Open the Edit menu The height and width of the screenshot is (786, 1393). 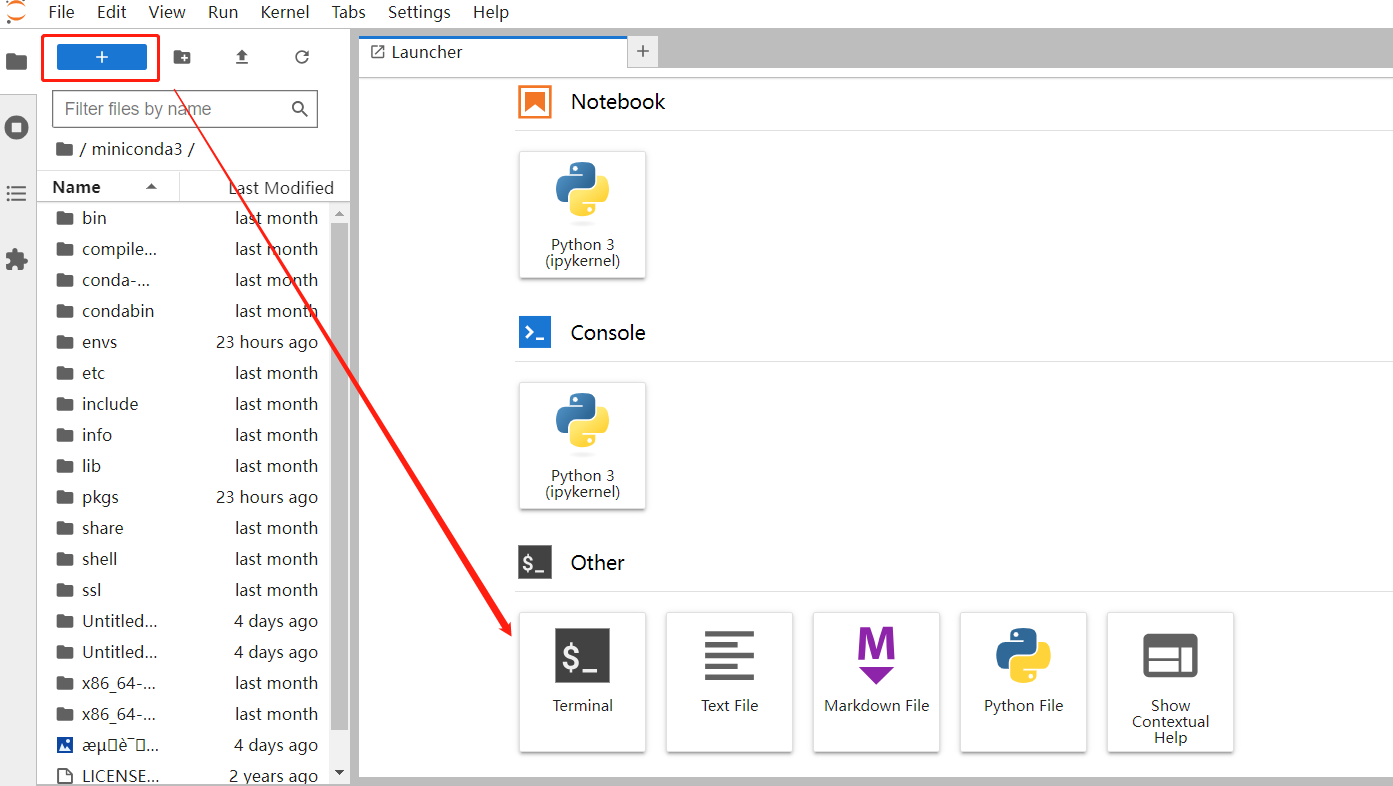[x=111, y=12]
